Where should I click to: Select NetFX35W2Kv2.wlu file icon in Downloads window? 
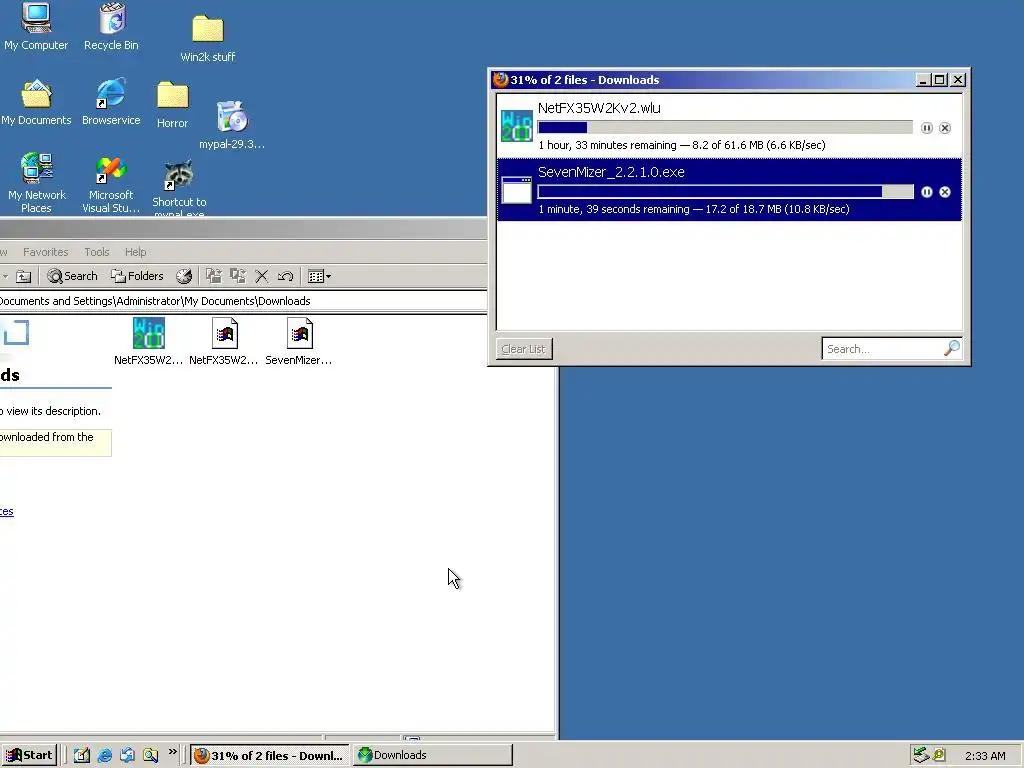pyautogui.click(x=517, y=126)
